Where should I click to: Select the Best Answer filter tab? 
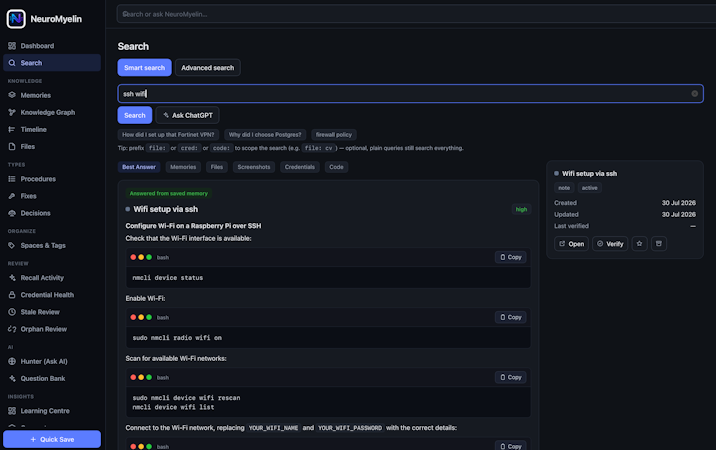139,167
